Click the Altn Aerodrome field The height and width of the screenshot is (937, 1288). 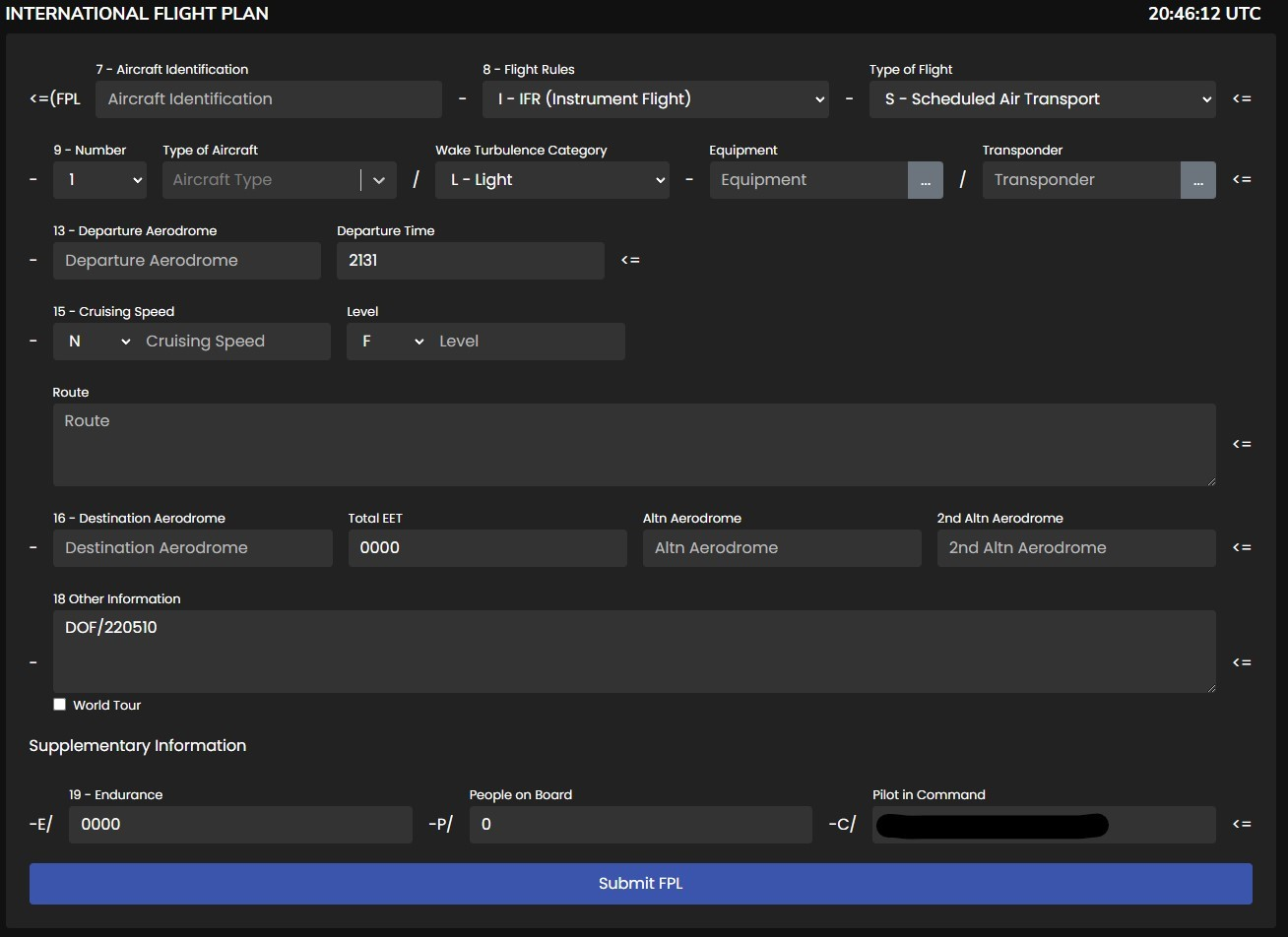(782, 548)
